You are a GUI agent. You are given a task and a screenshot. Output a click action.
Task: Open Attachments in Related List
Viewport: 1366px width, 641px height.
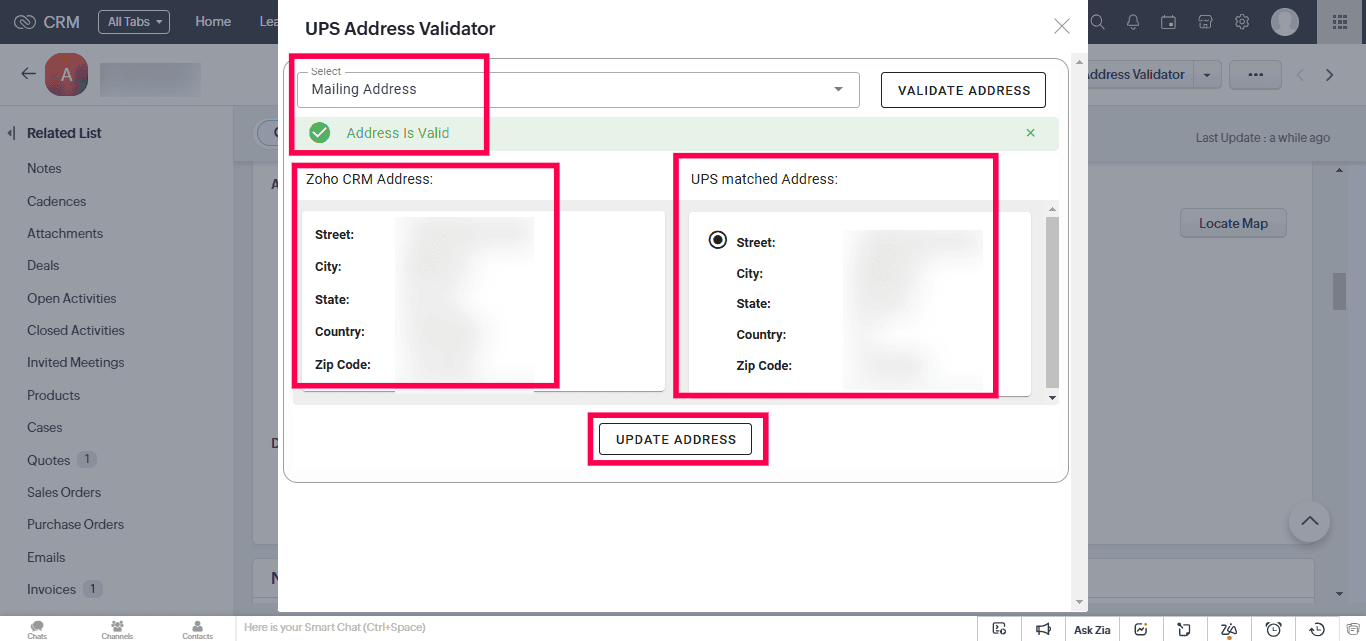coord(65,233)
